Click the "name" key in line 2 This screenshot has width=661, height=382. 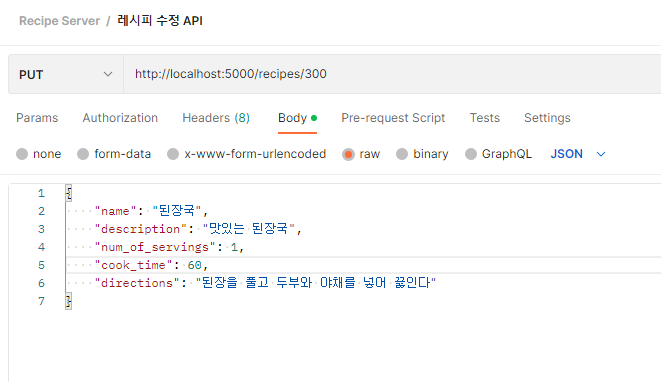point(115,211)
